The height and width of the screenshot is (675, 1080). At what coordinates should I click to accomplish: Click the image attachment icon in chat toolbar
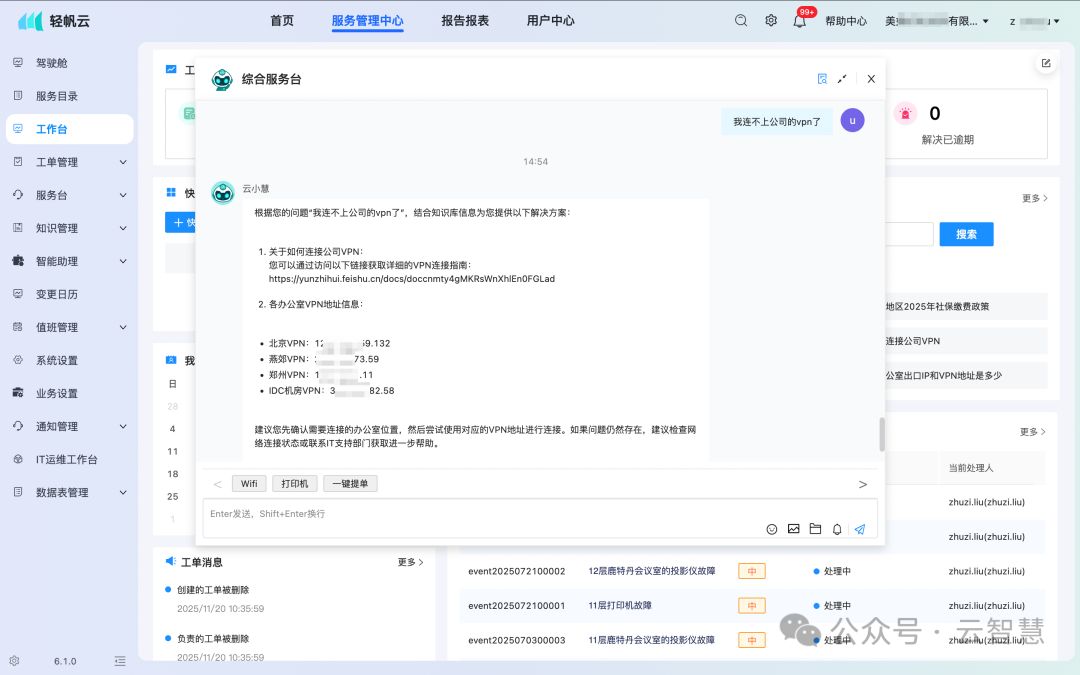tap(793, 528)
